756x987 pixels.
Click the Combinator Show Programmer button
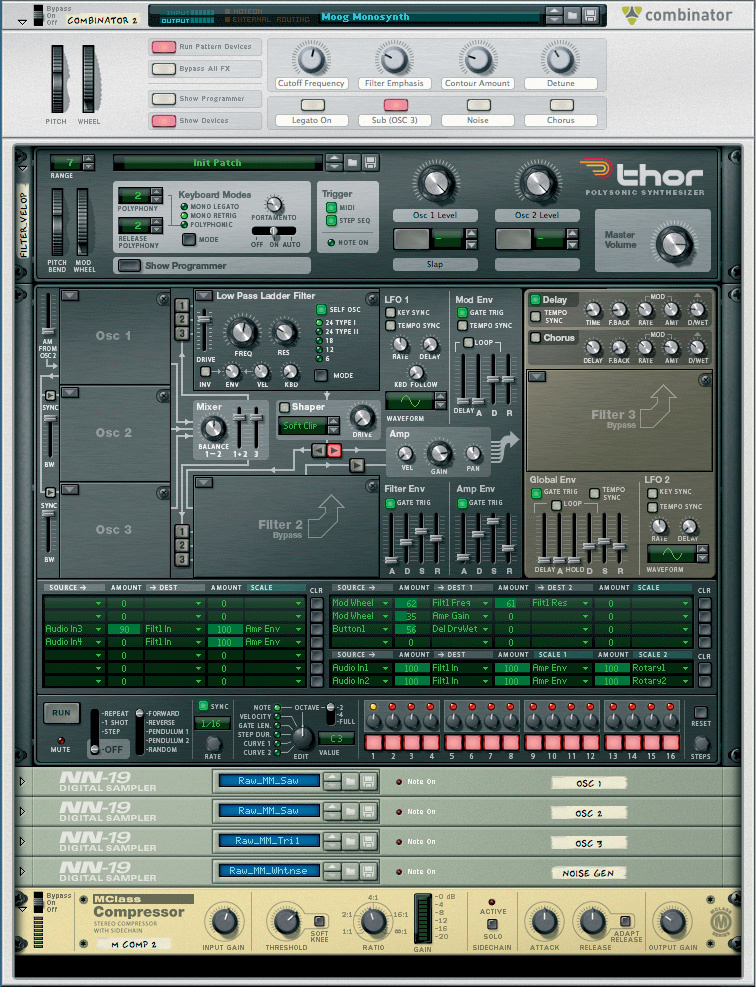click(x=164, y=99)
